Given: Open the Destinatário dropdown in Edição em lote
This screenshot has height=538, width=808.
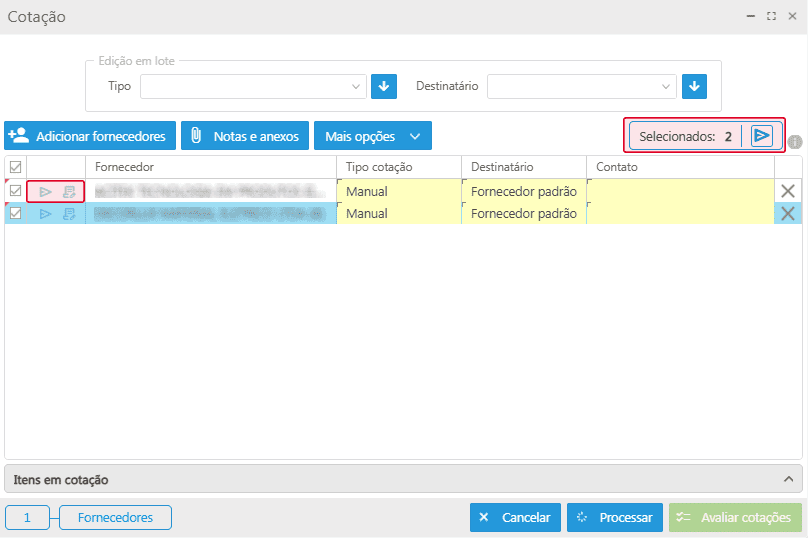Looking at the screenshot, I should point(581,87).
